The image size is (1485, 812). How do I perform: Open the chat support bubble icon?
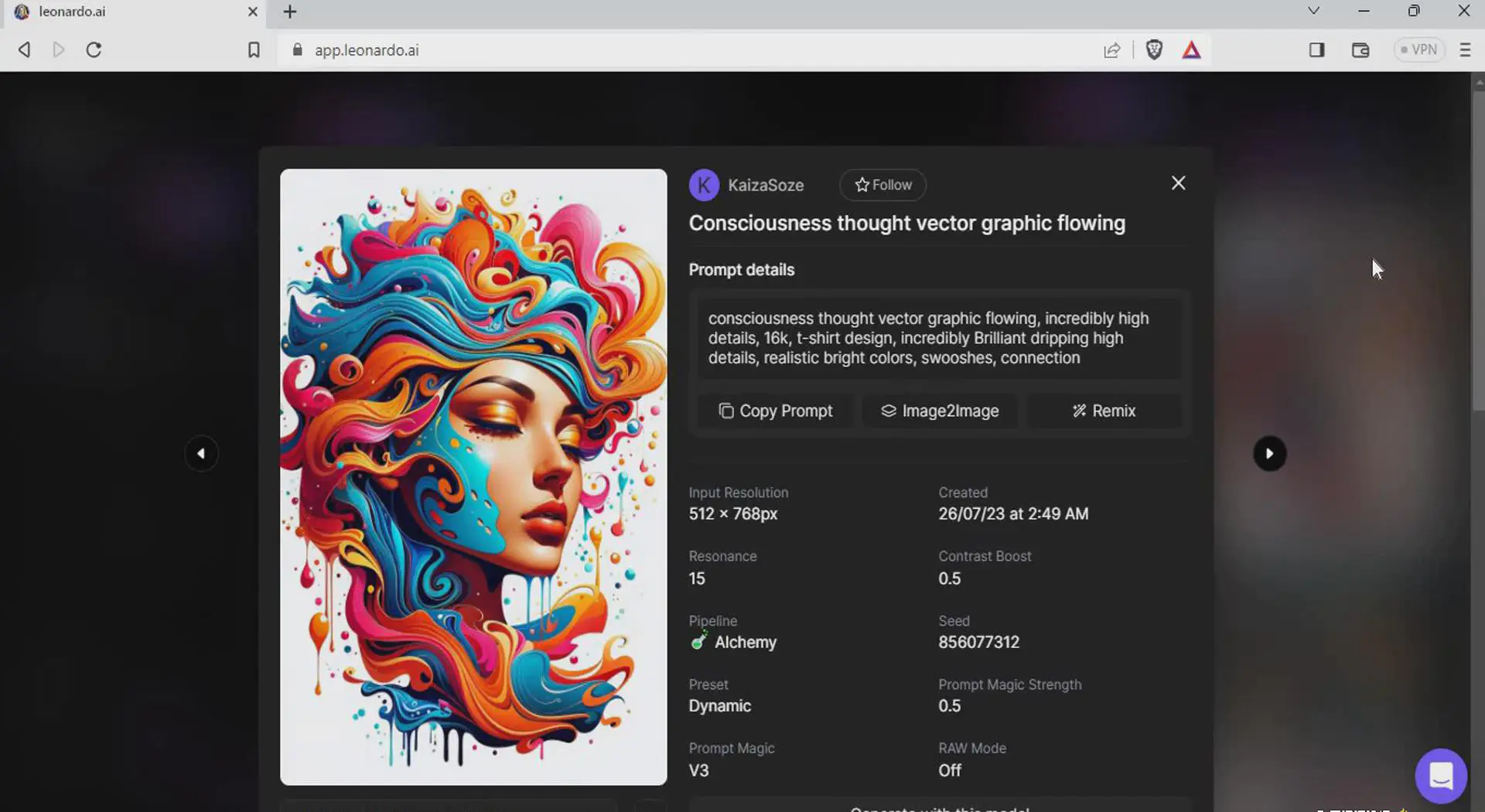click(x=1440, y=775)
